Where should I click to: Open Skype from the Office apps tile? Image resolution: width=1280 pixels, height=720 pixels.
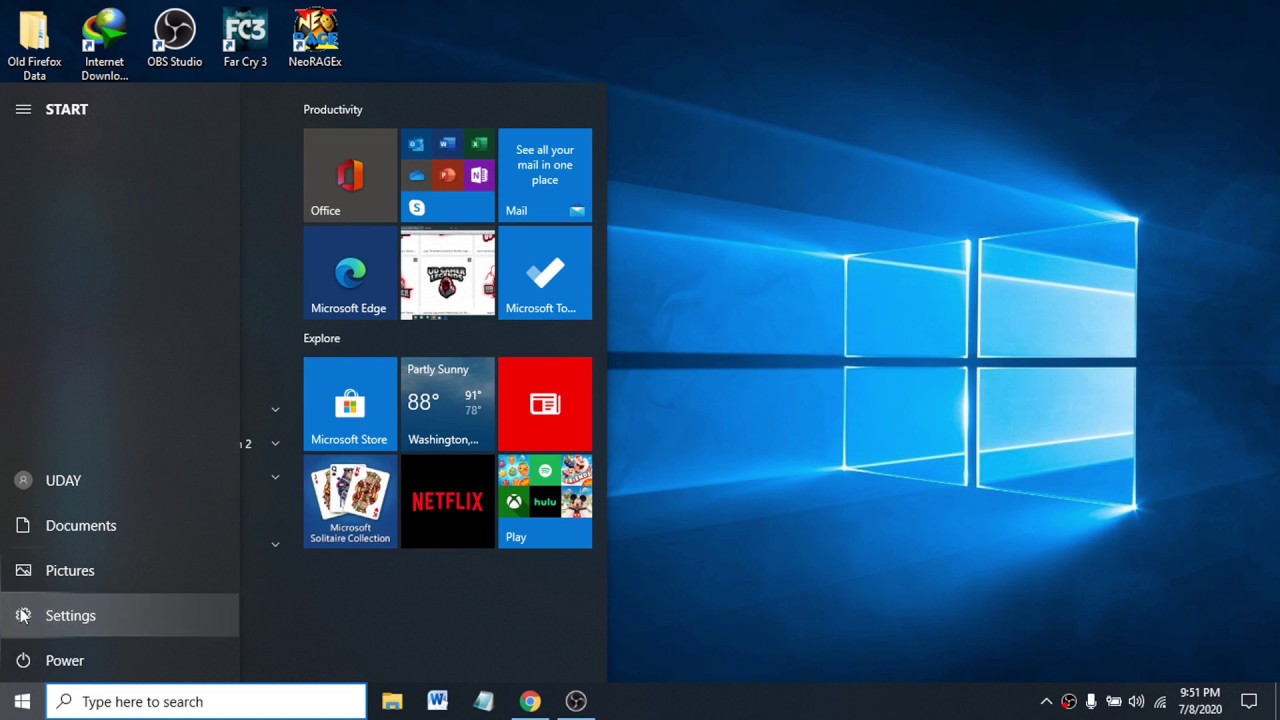click(416, 207)
